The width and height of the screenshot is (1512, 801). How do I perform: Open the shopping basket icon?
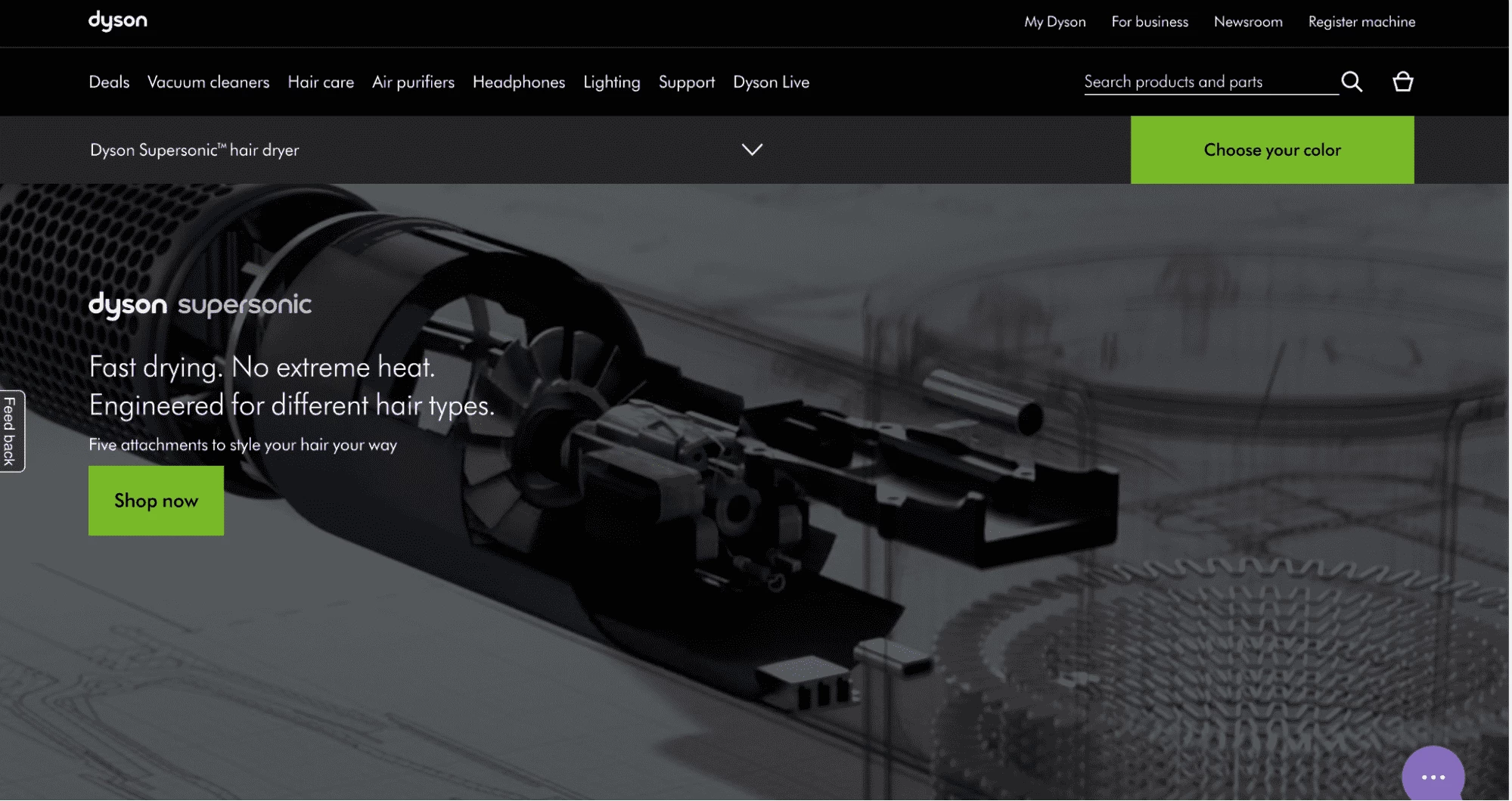[x=1403, y=82]
